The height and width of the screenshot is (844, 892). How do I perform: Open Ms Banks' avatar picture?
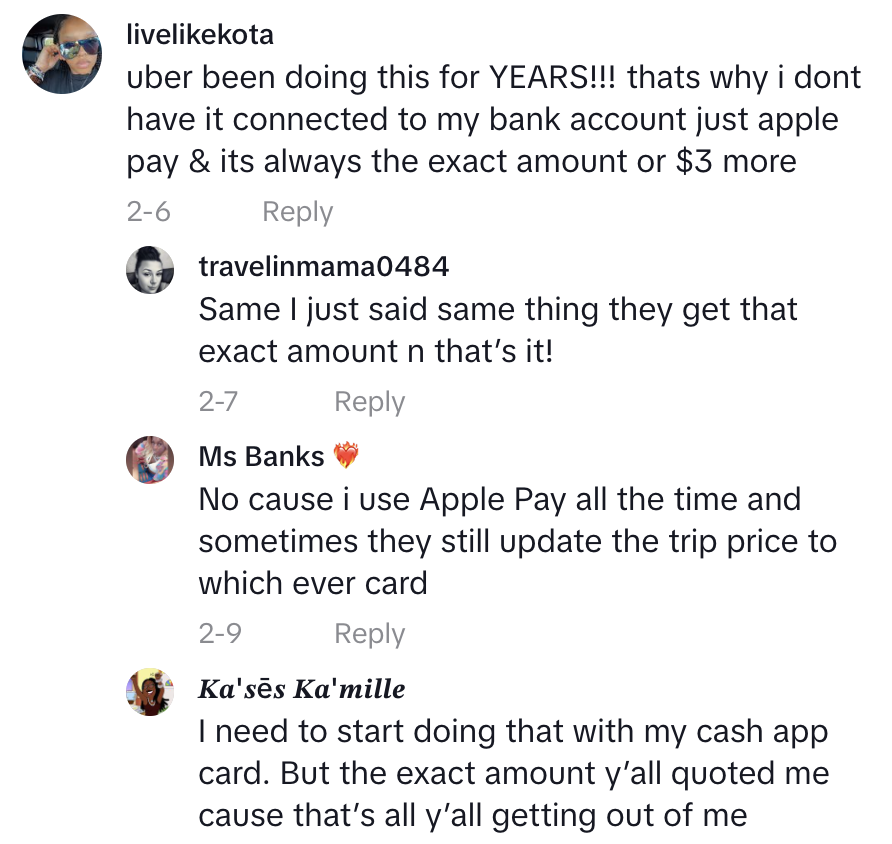[x=150, y=460]
